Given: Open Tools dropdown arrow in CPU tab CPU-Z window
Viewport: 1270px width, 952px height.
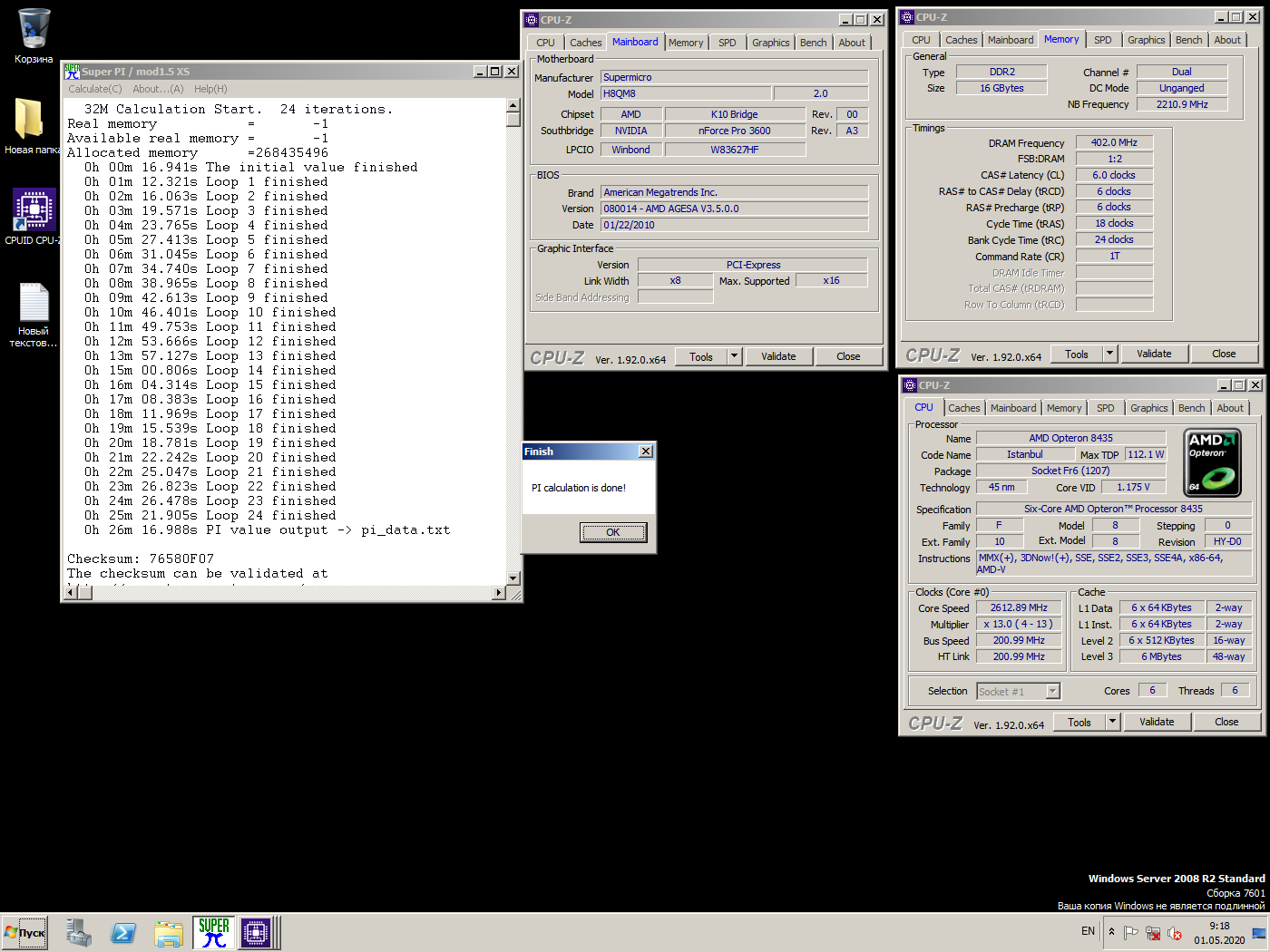Looking at the screenshot, I should [1113, 722].
